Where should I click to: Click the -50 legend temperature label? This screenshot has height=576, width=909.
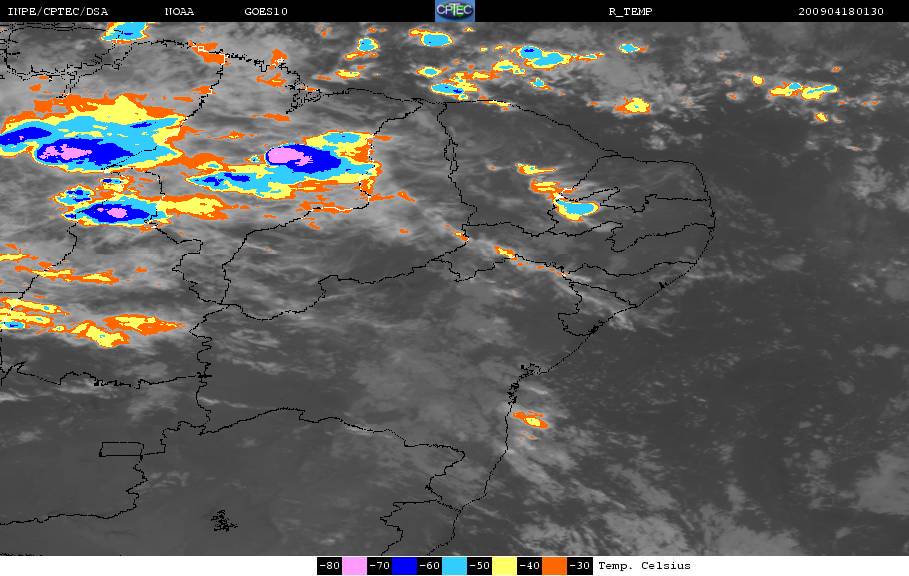[479, 566]
